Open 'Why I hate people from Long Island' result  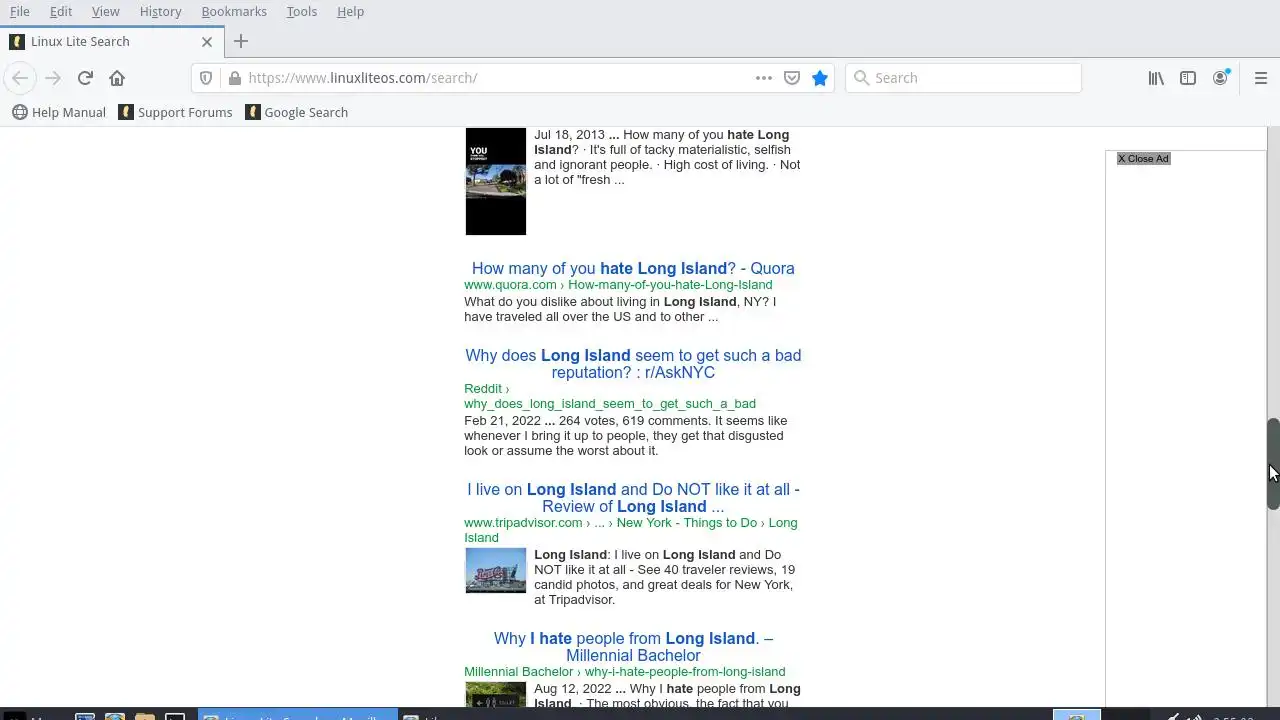coord(633,647)
